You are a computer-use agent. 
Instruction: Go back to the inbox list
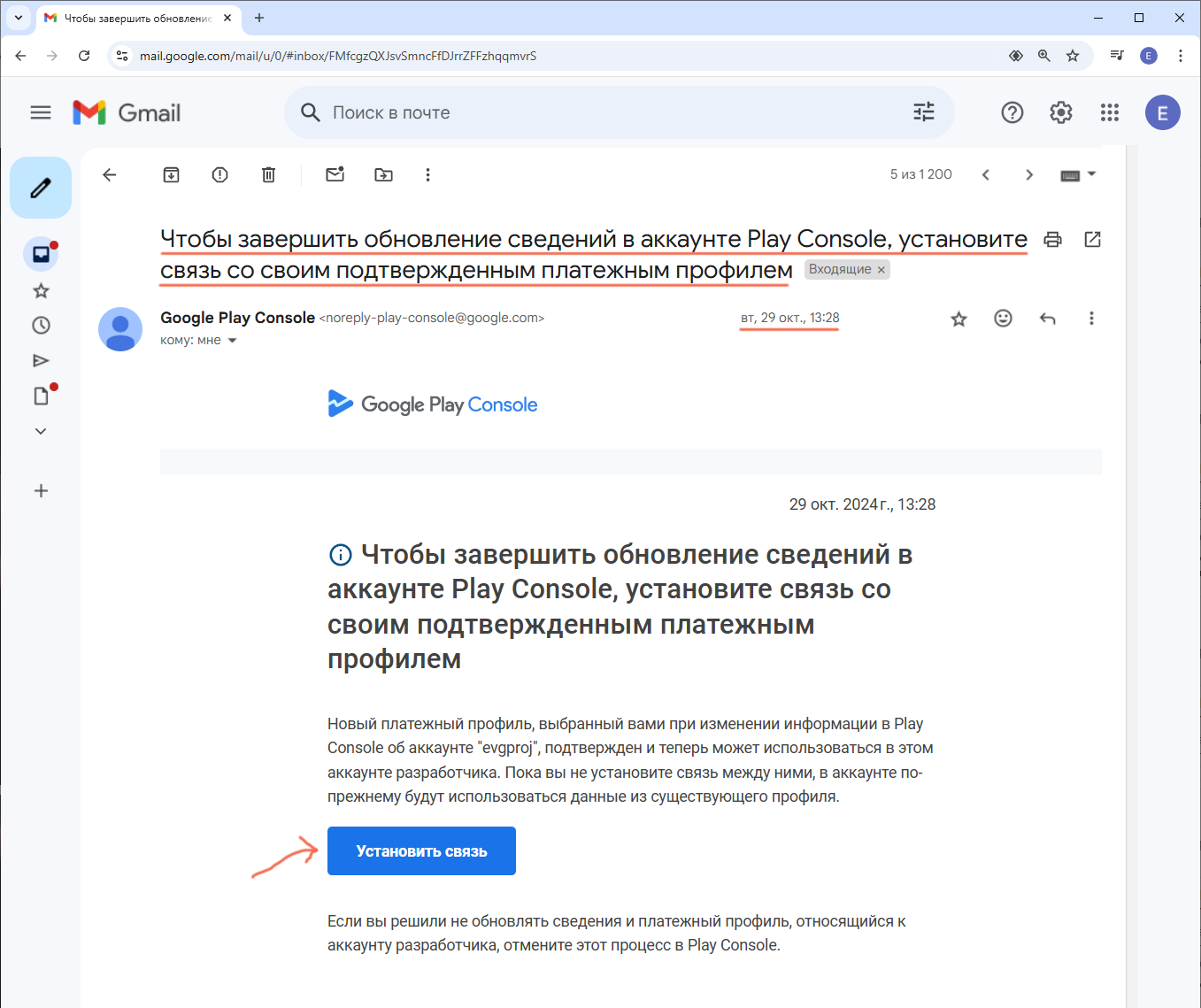[x=110, y=174]
